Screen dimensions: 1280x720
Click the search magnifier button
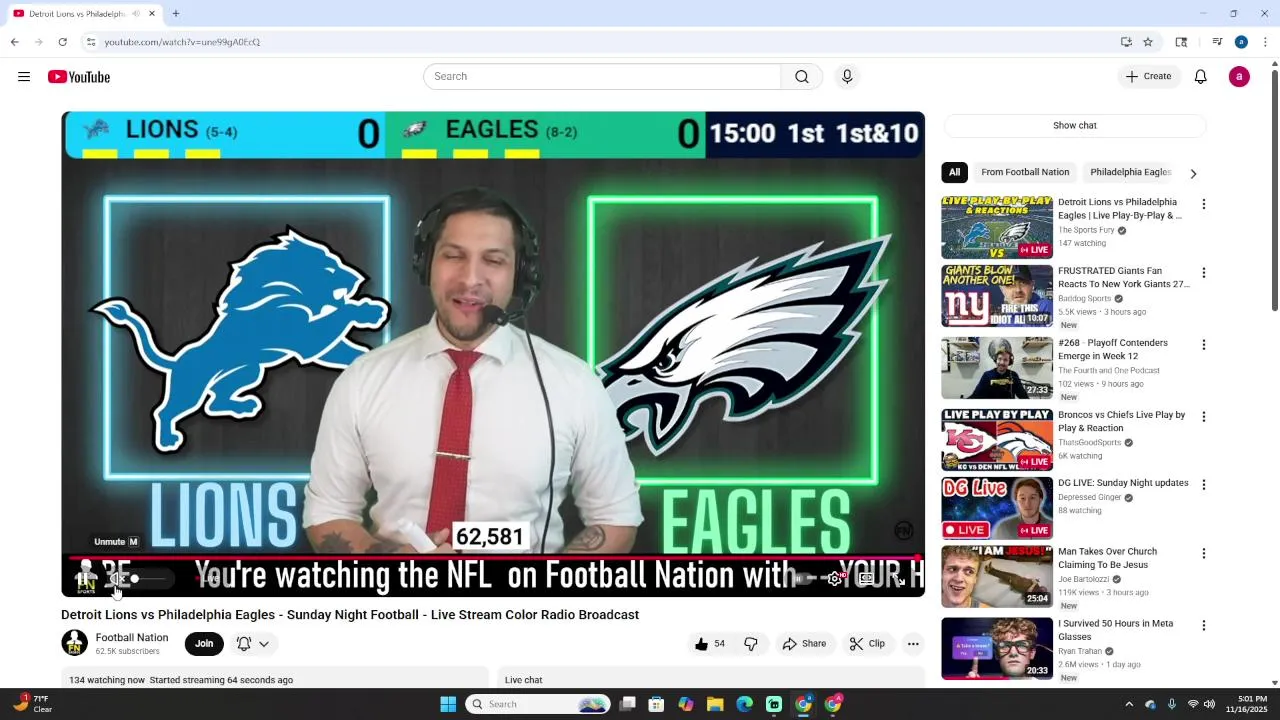[802, 77]
